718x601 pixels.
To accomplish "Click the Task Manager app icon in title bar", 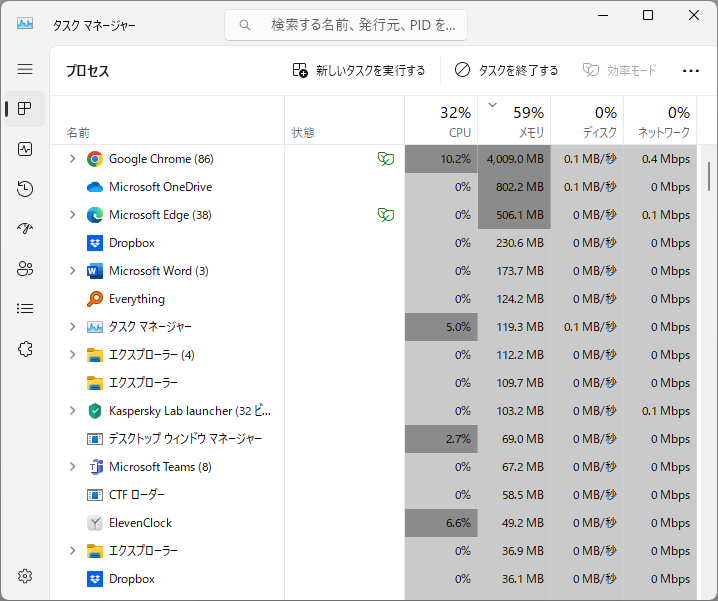I will [x=25, y=23].
